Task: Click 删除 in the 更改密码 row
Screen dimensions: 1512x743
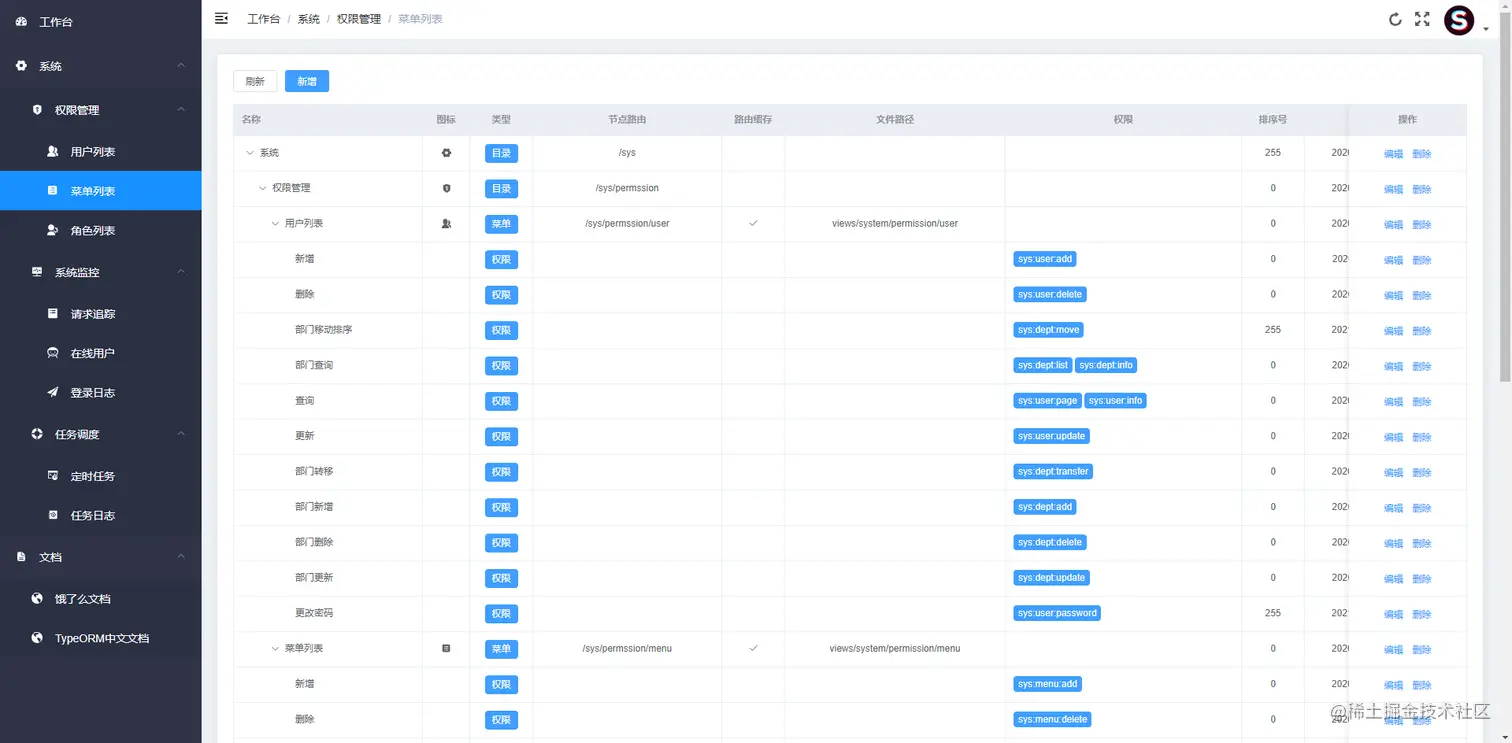Action: click(x=1421, y=614)
